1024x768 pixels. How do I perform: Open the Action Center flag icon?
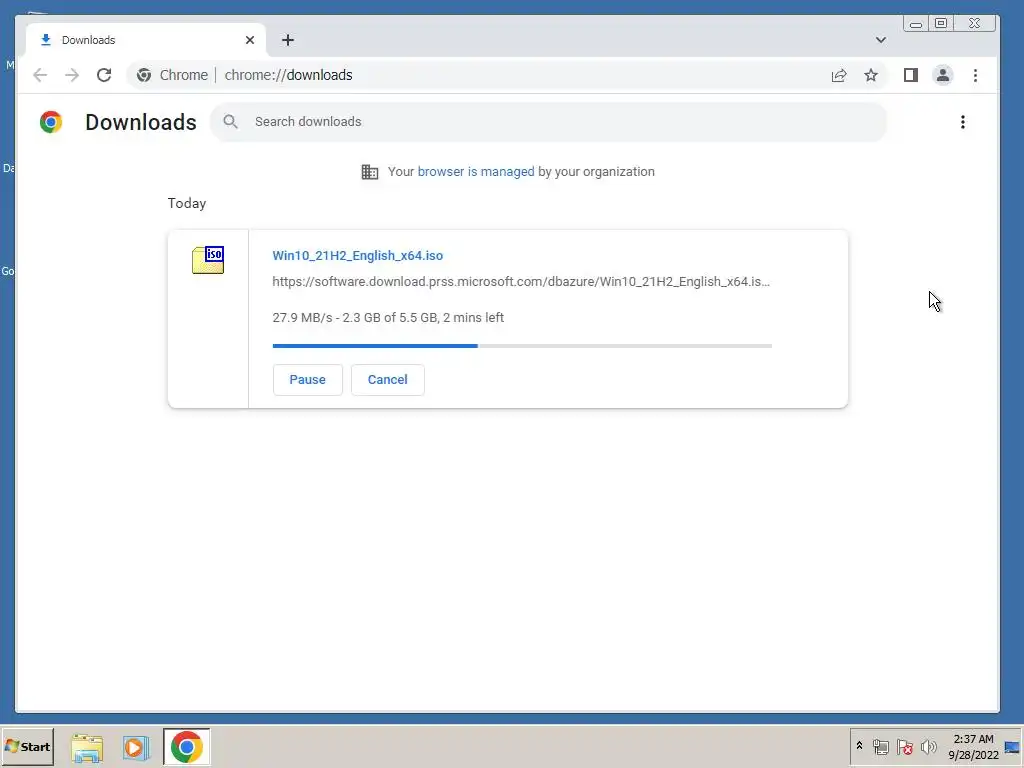point(904,746)
